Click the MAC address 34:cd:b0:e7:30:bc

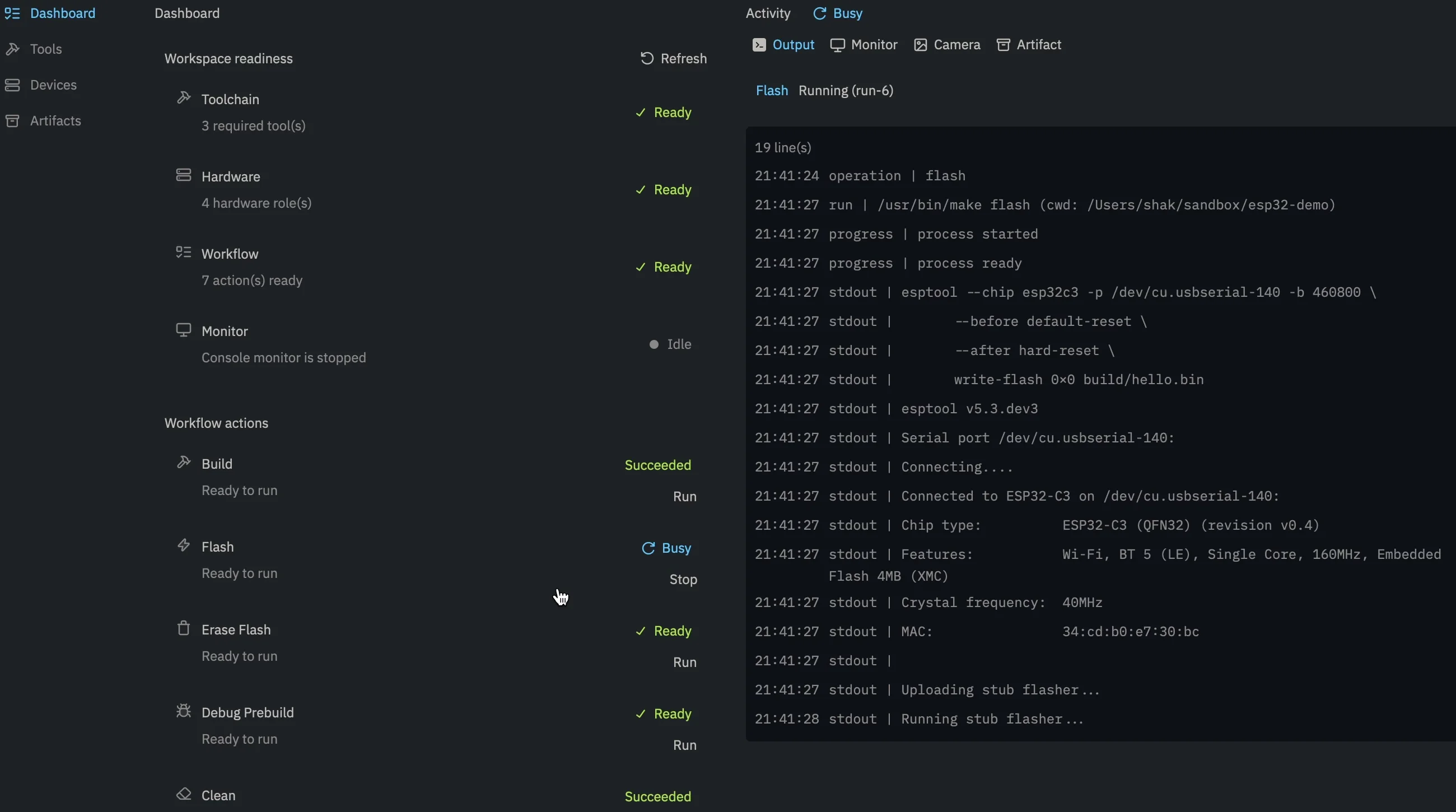(x=1131, y=632)
